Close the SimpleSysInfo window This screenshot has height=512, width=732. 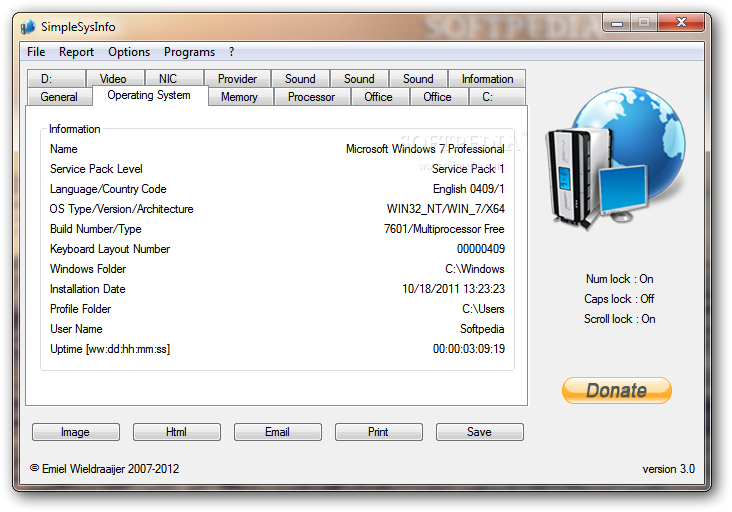coord(682,22)
